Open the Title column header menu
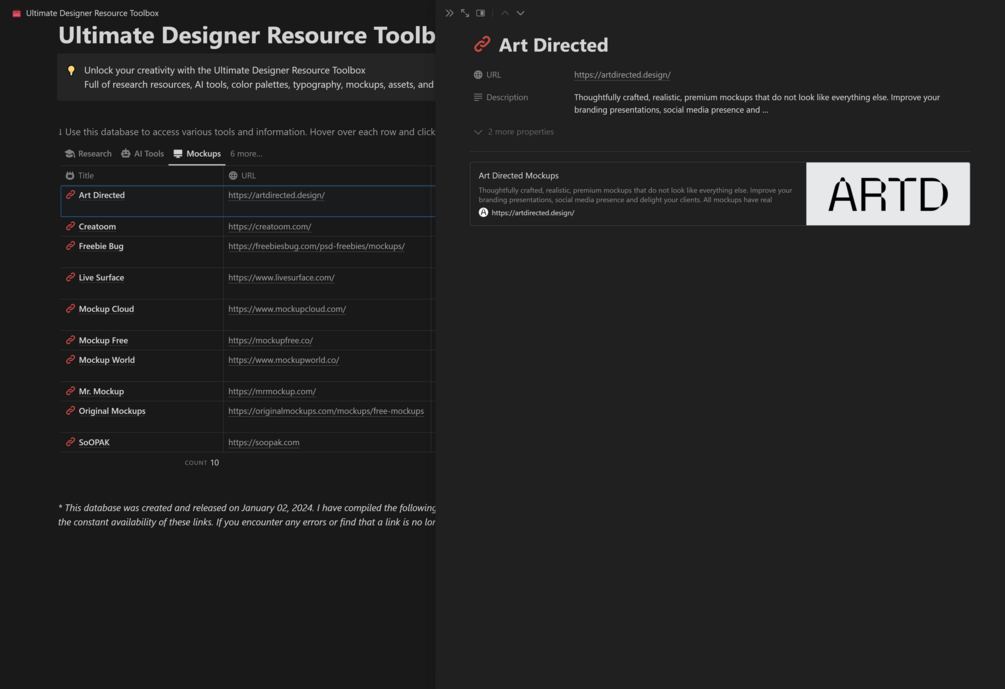Viewport: 1005px width, 689px height. (x=86, y=176)
